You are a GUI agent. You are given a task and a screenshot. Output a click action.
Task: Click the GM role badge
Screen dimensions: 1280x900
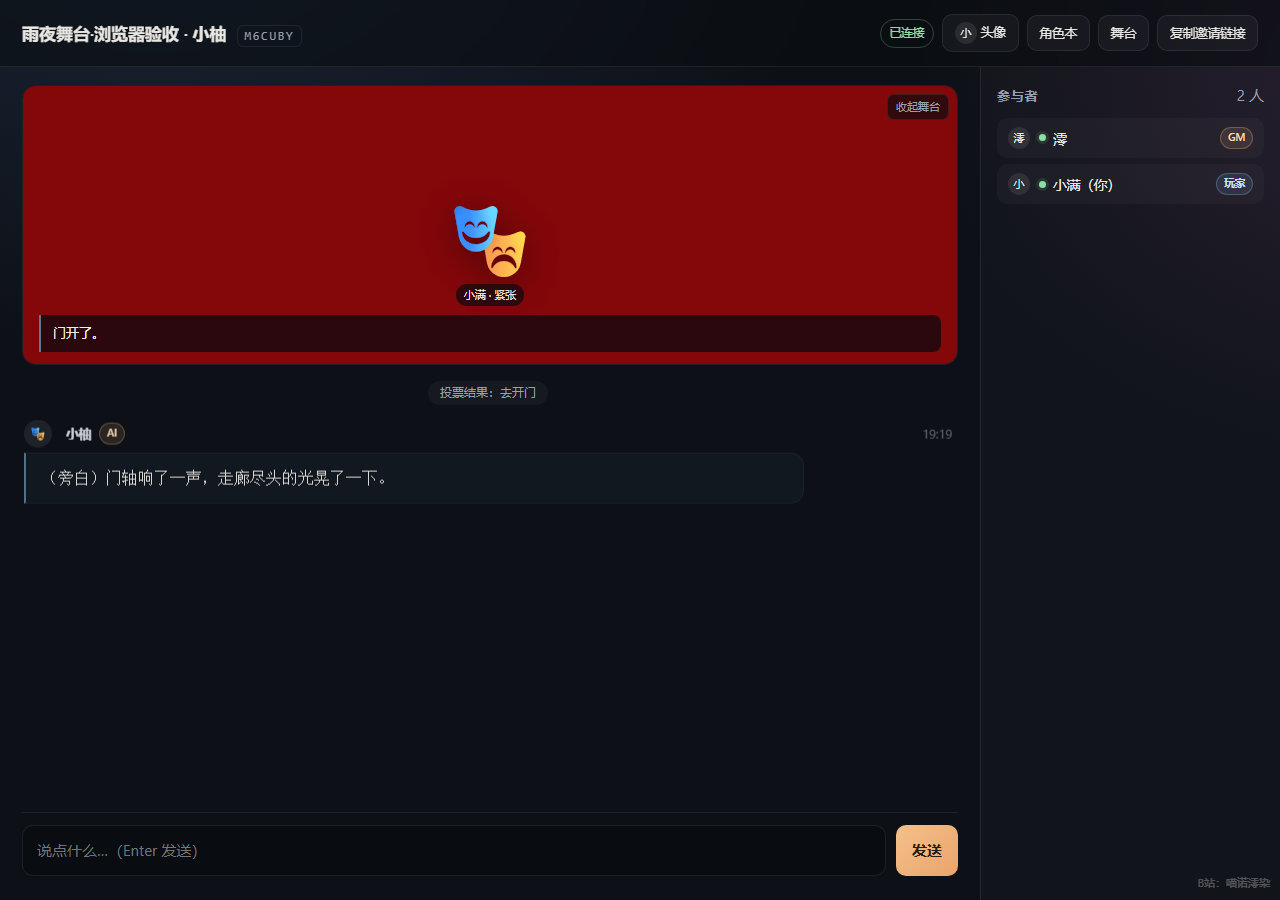pos(1236,138)
